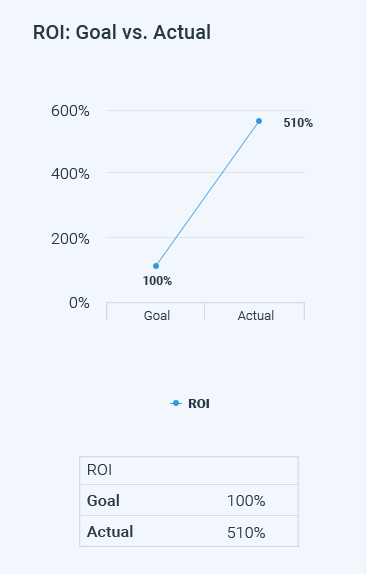Click the 100% value cell in table
The image size is (366, 574).
[246, 500]
